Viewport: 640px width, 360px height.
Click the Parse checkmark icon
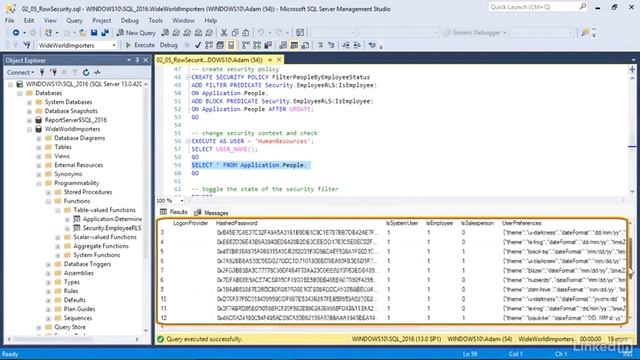pos(198,45)
